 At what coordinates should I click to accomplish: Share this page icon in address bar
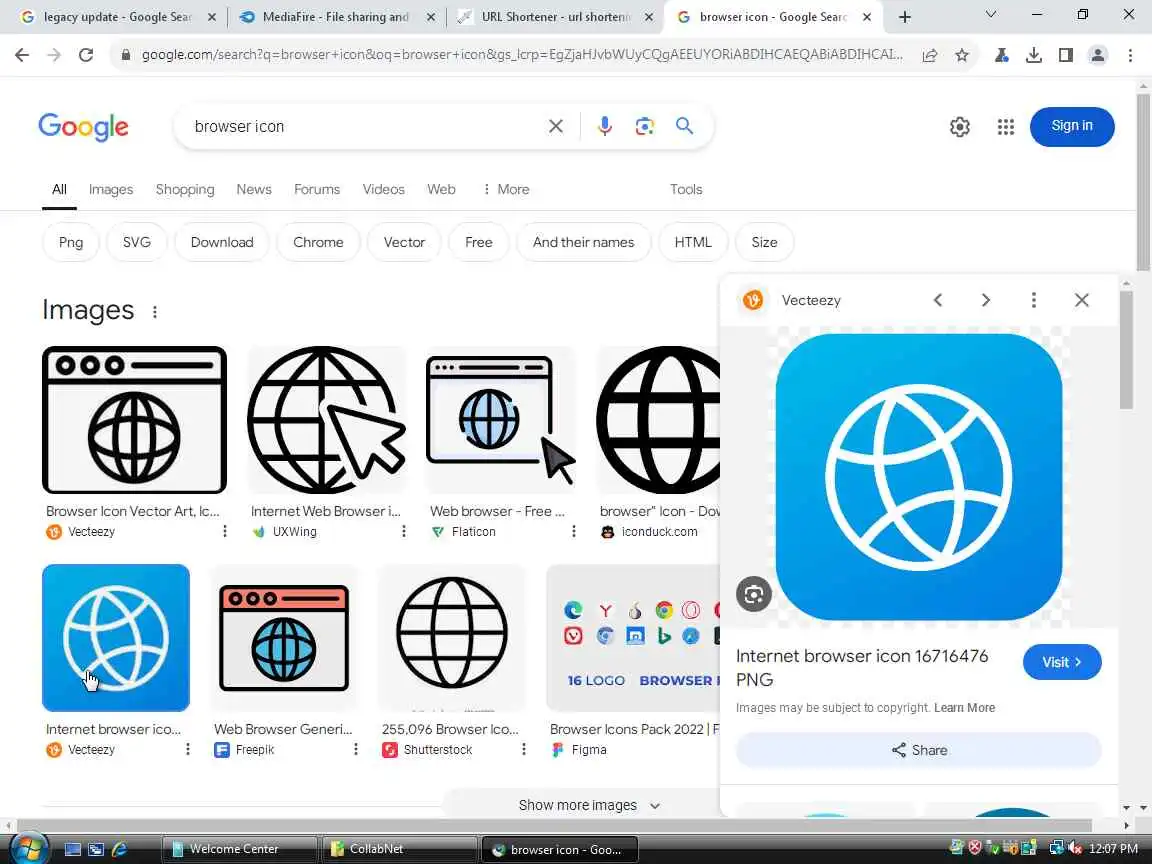(929, 55)
